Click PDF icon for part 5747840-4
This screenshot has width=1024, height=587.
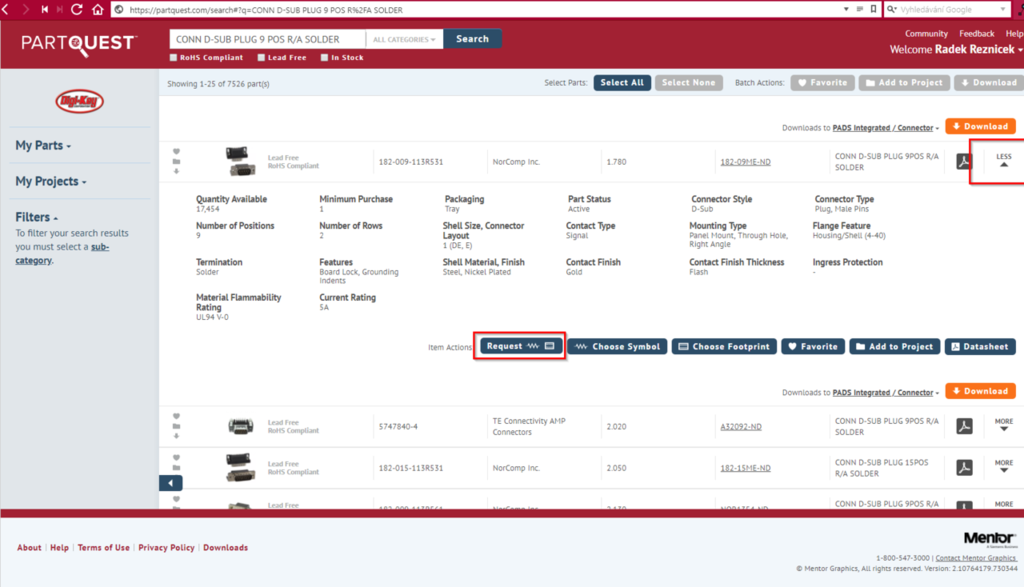click(964, 426)
